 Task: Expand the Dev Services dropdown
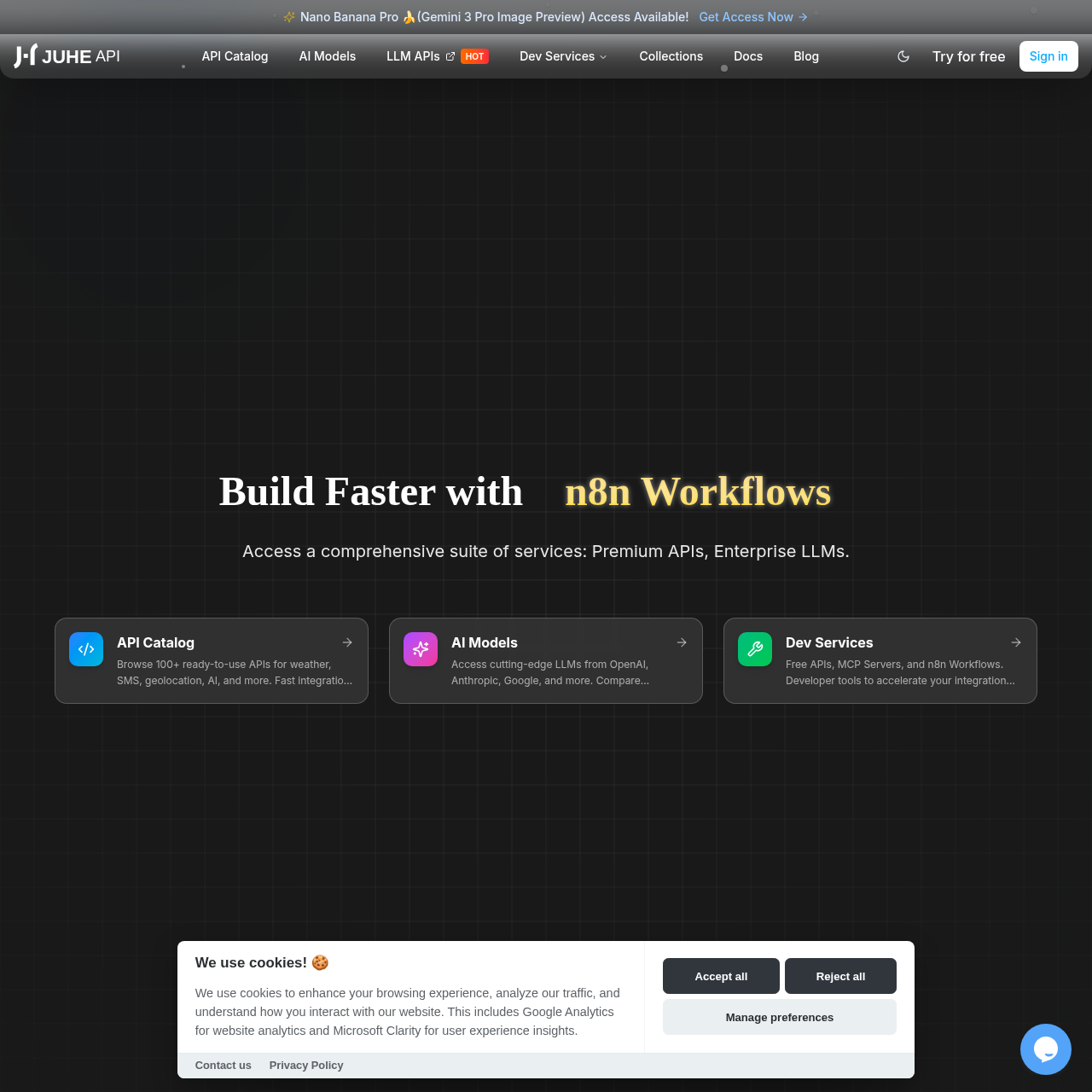point(562,56)
